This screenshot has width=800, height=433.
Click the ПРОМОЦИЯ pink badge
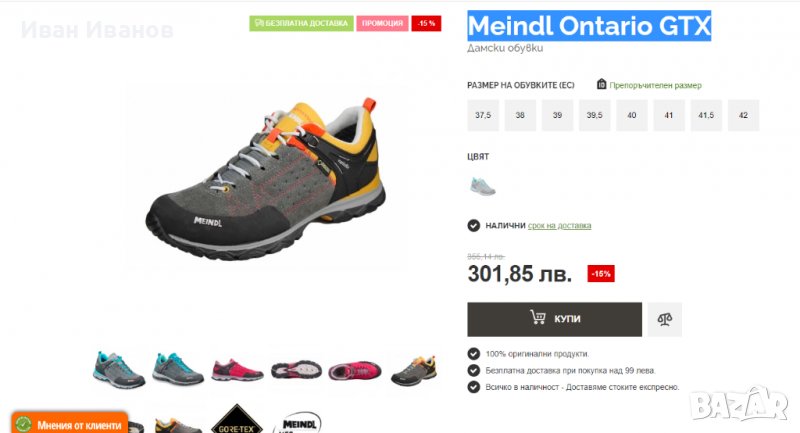coord(382,23)
